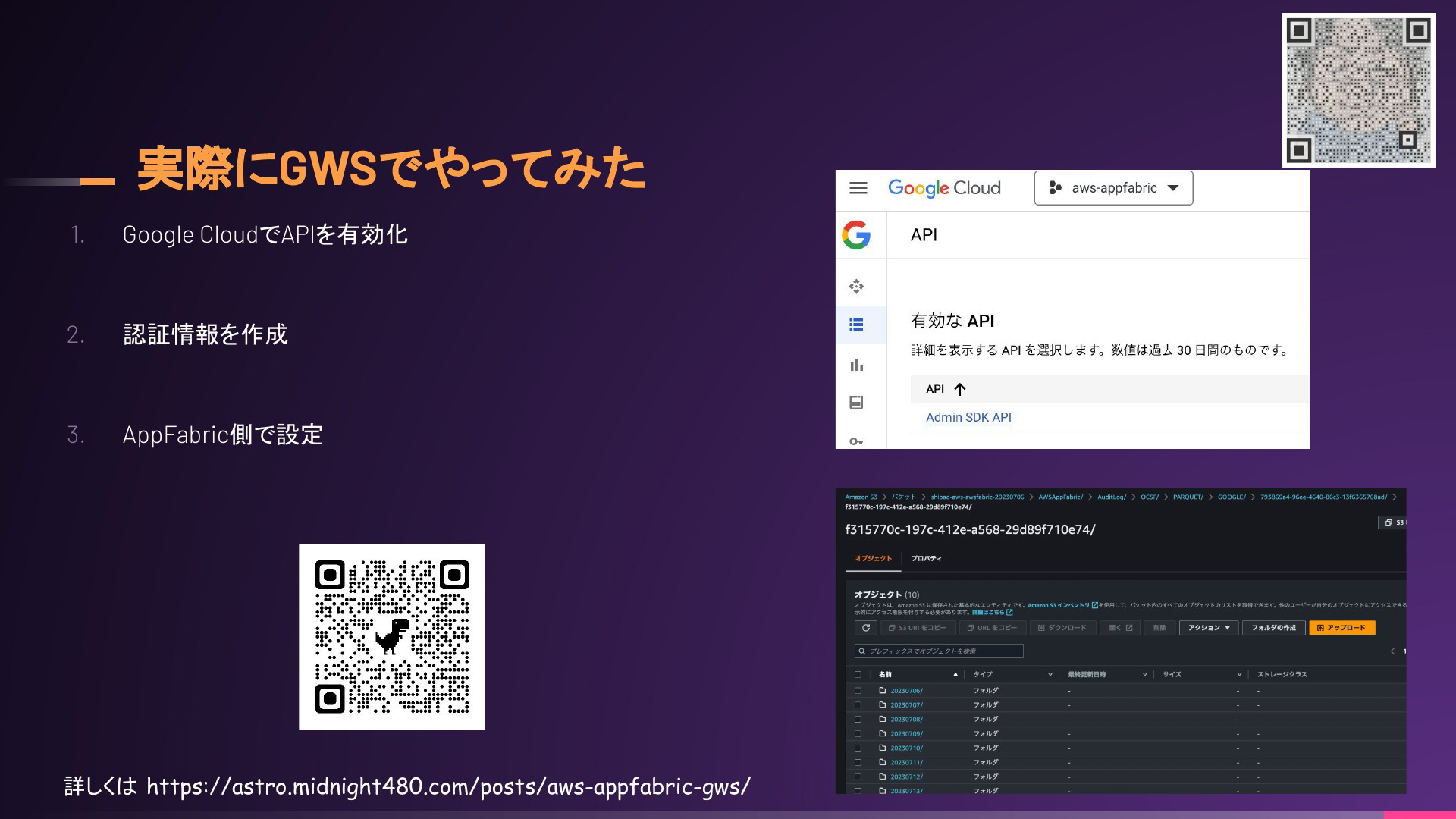
Task: Open AuditLog/ breadcrumb
Action: (1112, 497)
